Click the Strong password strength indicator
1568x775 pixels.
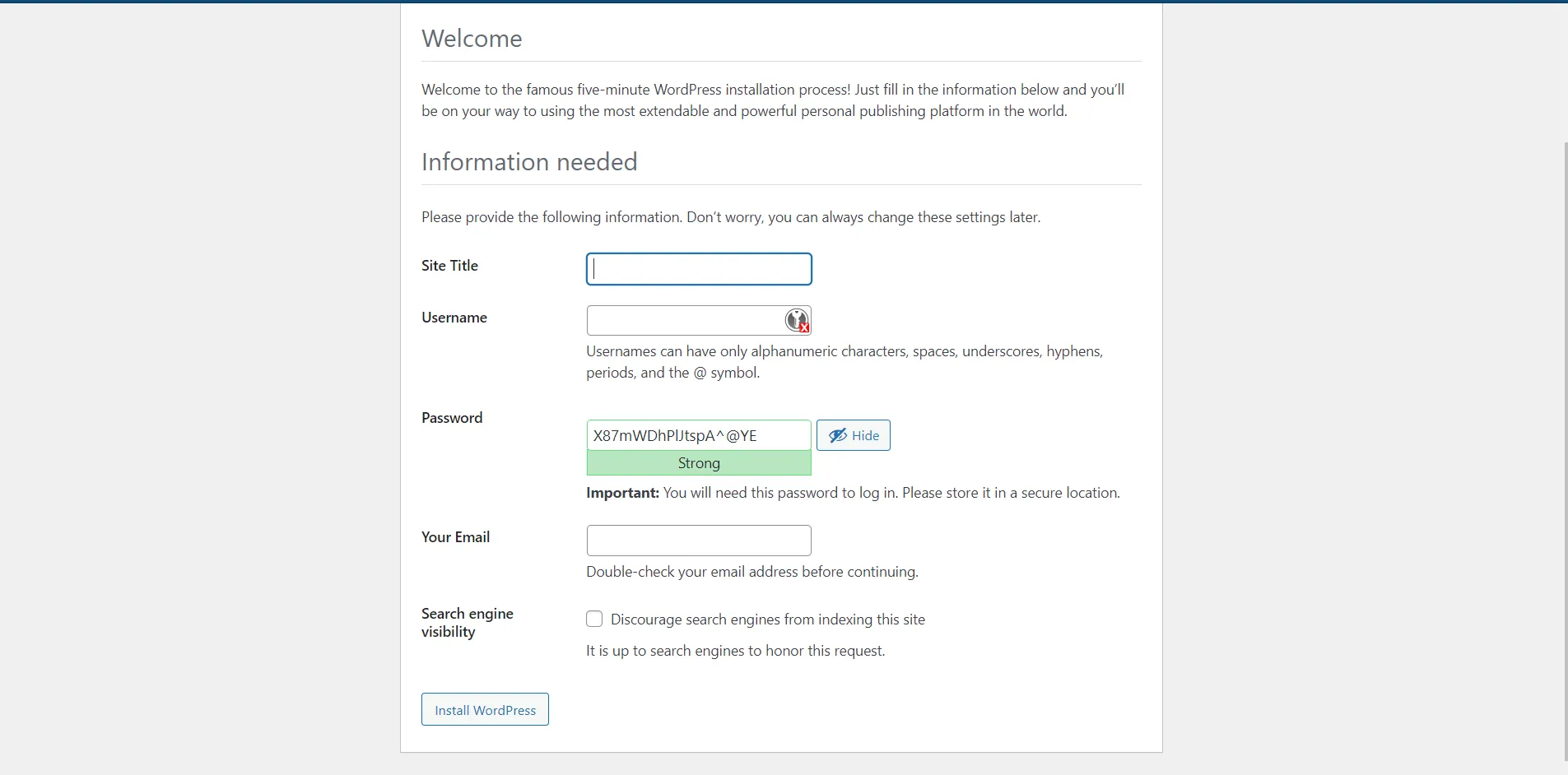tap(699, 463)
